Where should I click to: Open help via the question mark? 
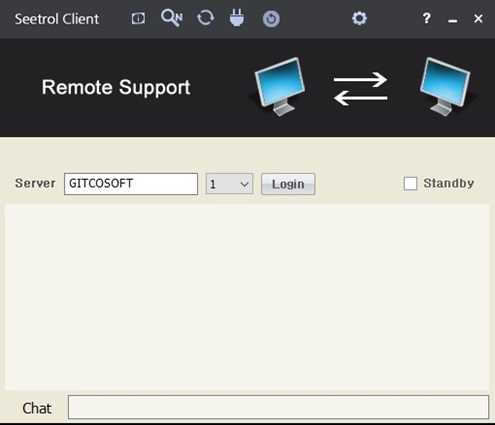coord(426,18)
